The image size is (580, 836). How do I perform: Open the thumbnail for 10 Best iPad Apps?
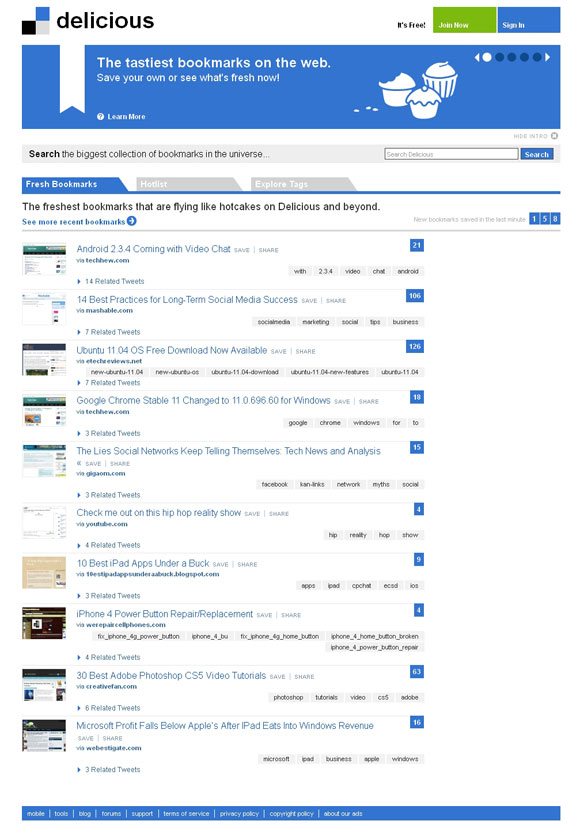44,572
